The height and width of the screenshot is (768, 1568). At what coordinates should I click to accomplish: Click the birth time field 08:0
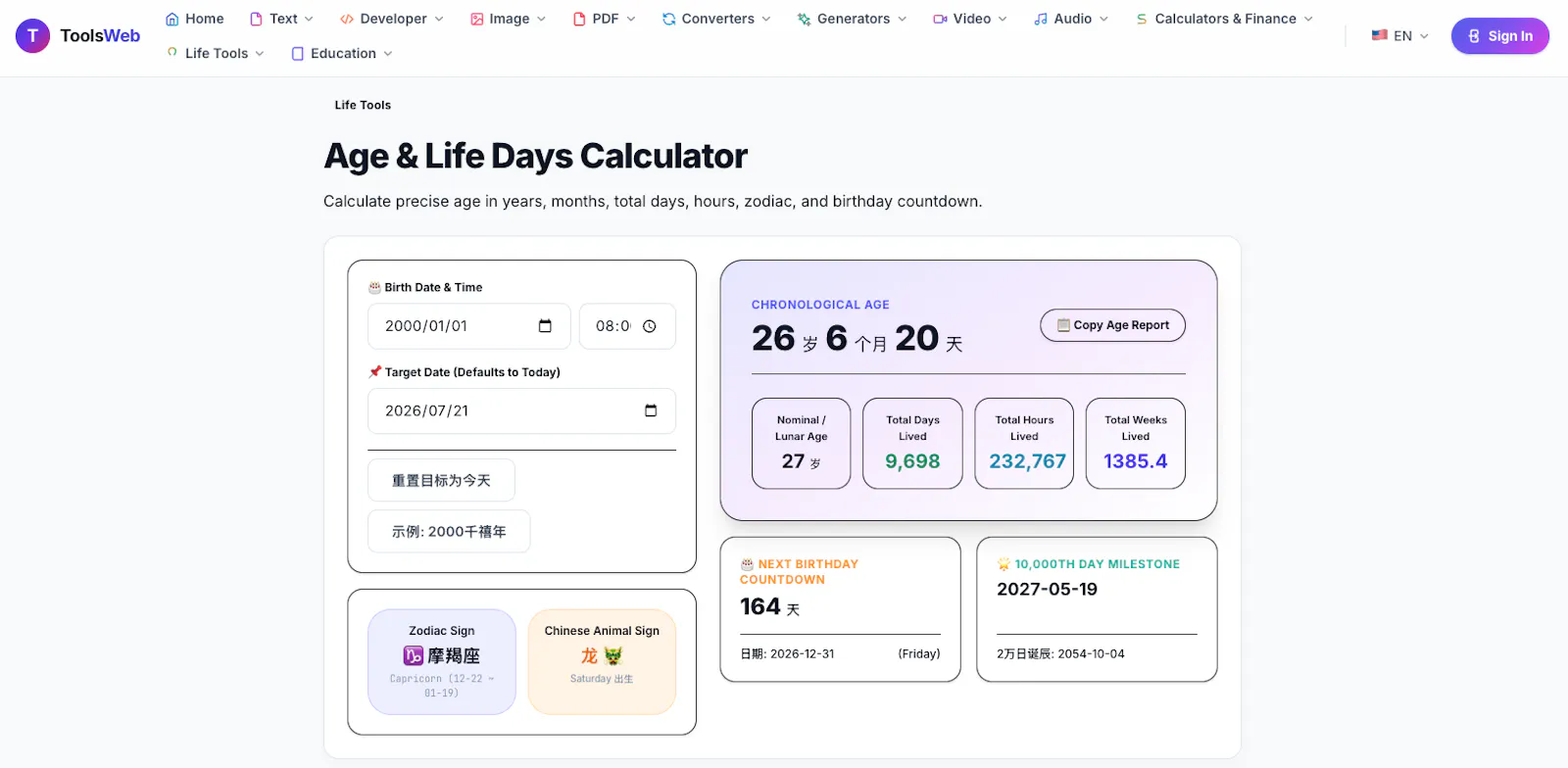627,326
